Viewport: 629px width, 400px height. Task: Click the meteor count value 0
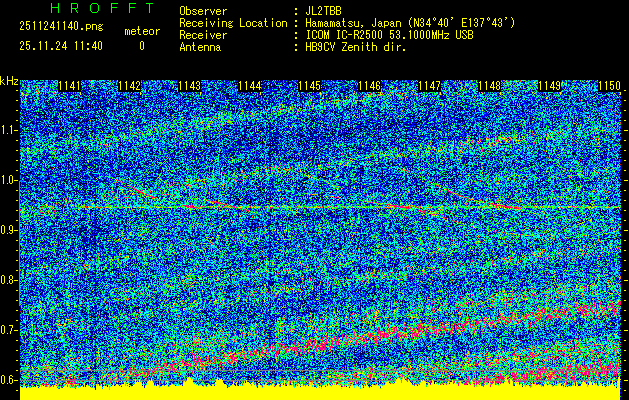[x=141, y=46]
